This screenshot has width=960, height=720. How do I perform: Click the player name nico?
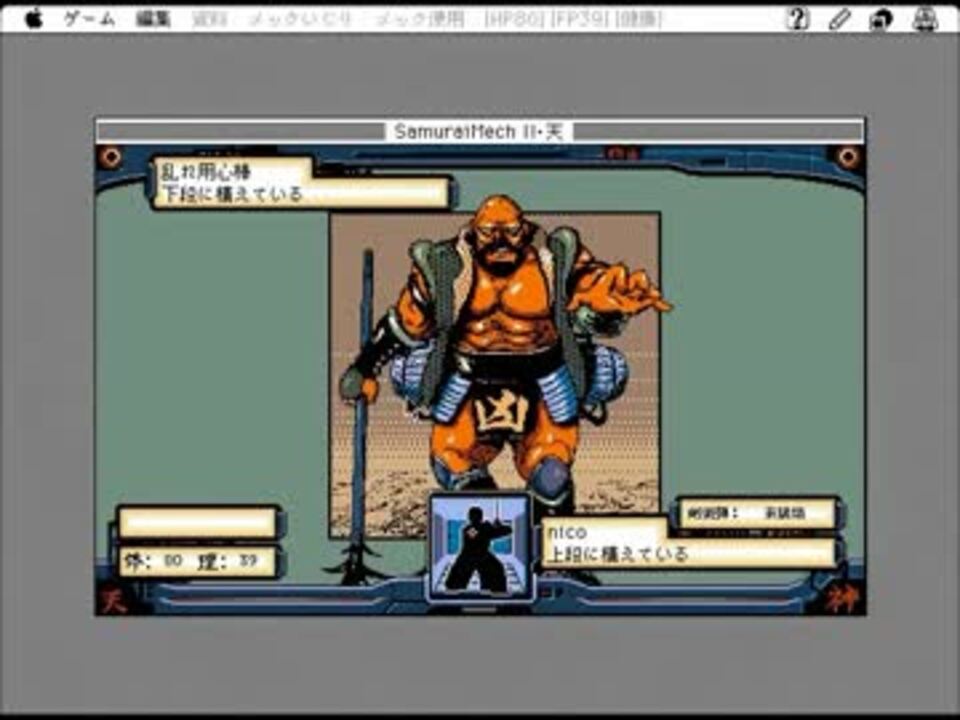[566, 531]
